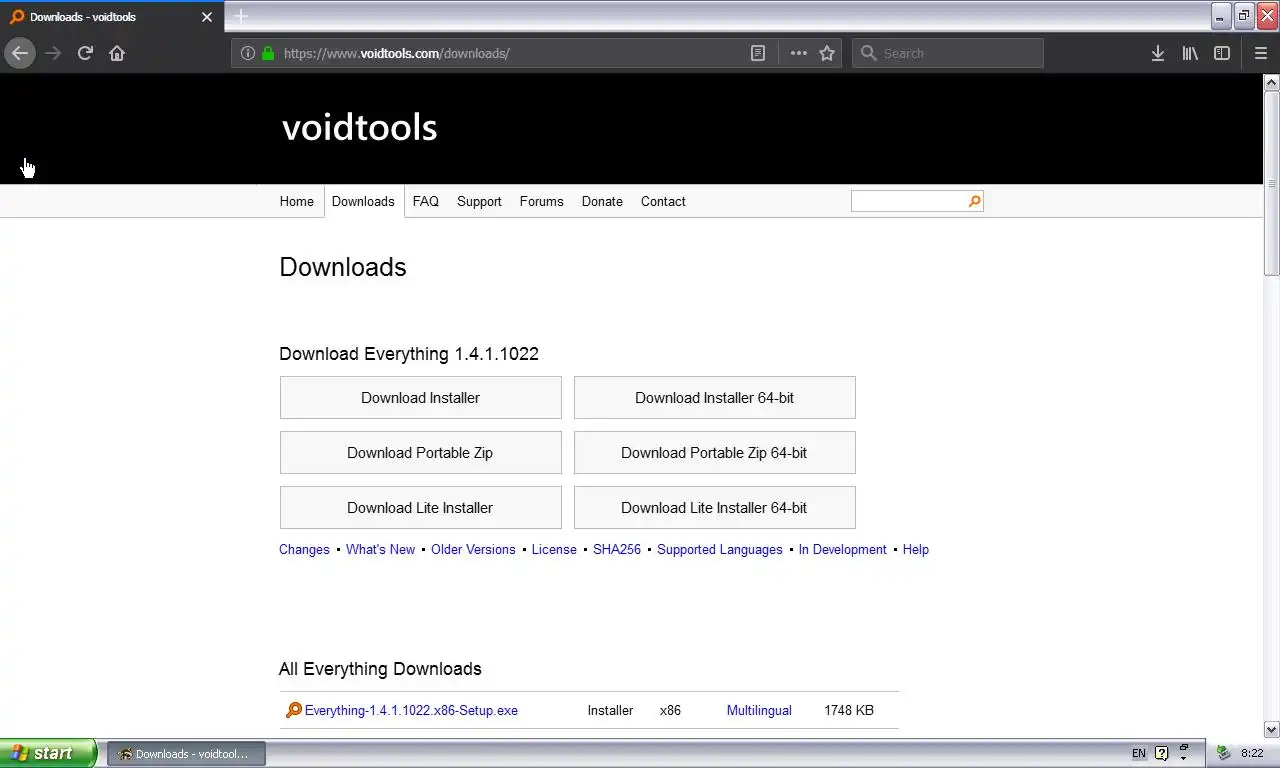Click the scrollbar down arrow
This screenshot has width=1280, height=768.
click(x=1272, y=729)
